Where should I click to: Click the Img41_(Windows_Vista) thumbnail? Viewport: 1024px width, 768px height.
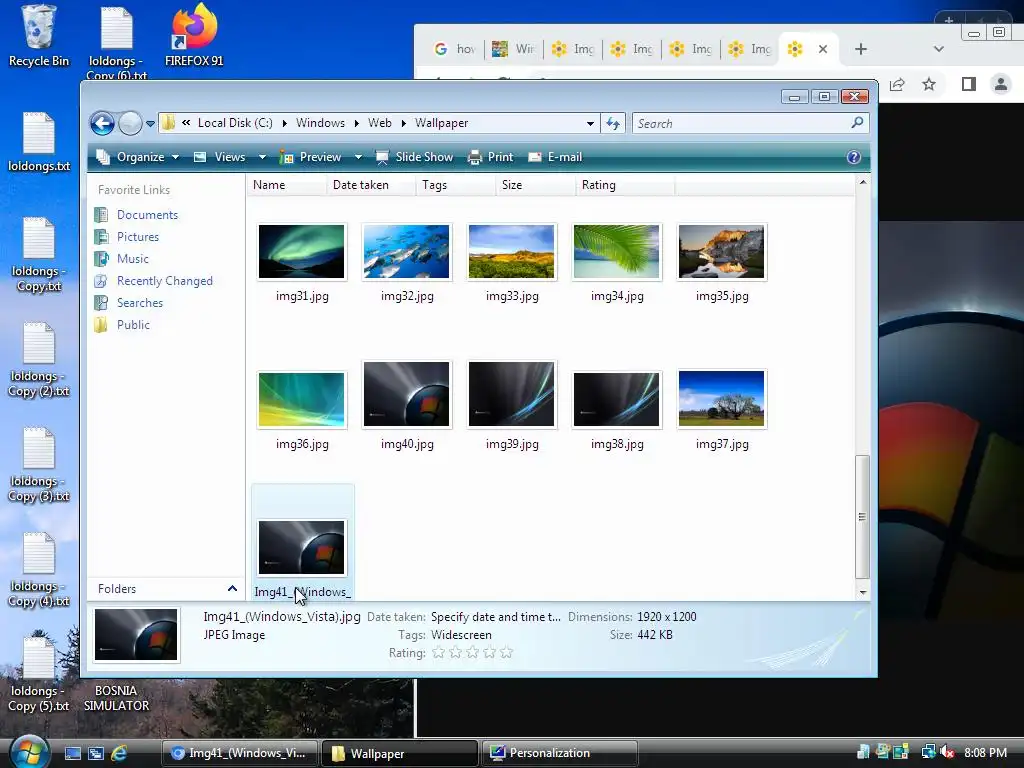[302, 547]
